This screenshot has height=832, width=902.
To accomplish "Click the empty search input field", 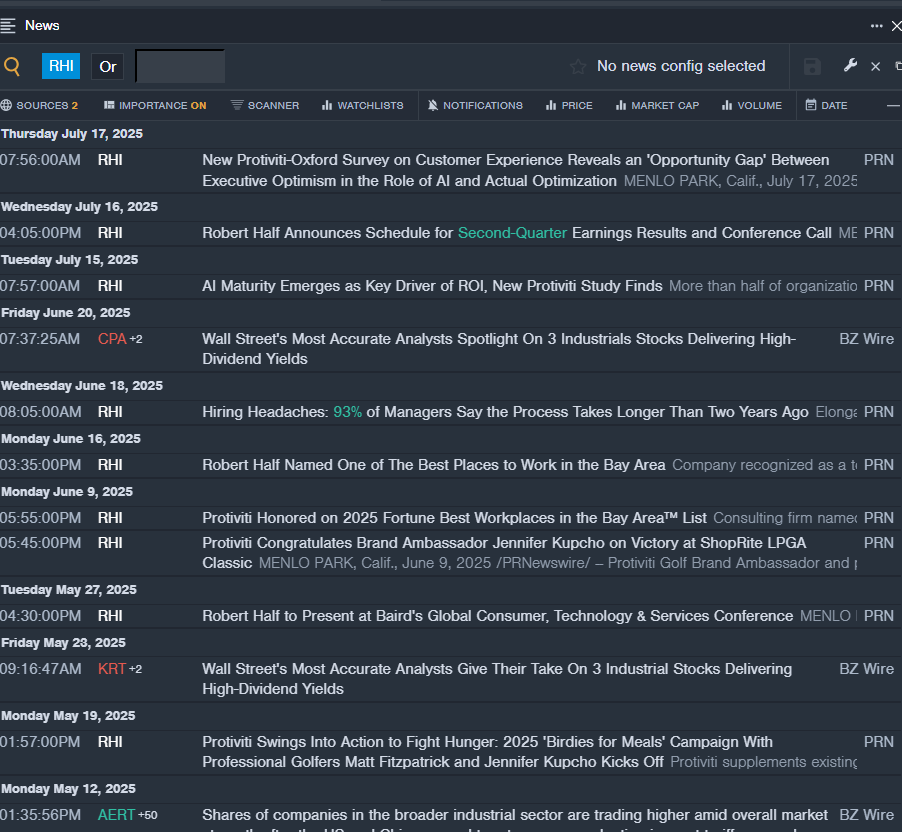I will [x=180, y=67].
